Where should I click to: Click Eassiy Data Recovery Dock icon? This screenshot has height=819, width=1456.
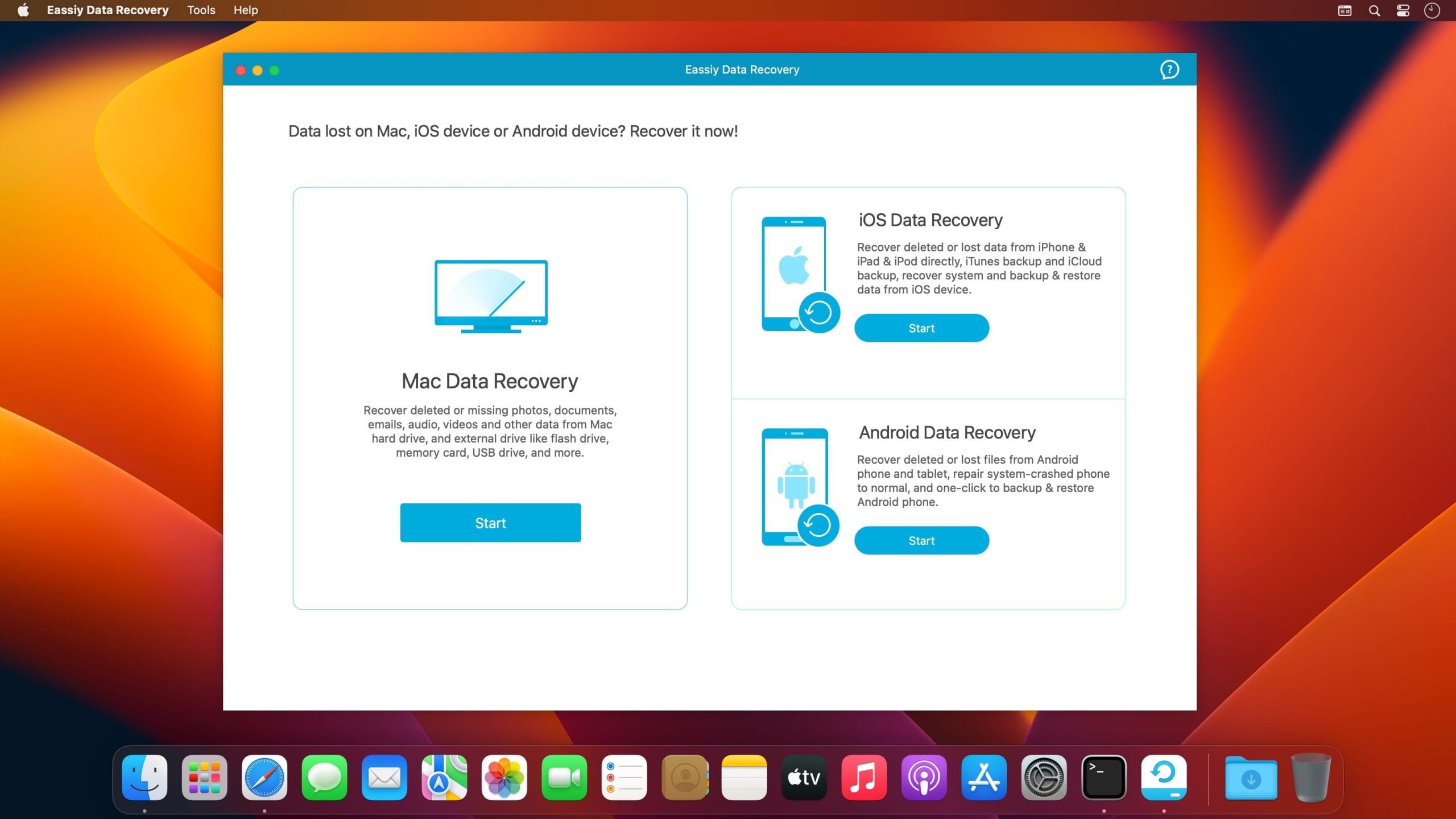point(1164,777)
